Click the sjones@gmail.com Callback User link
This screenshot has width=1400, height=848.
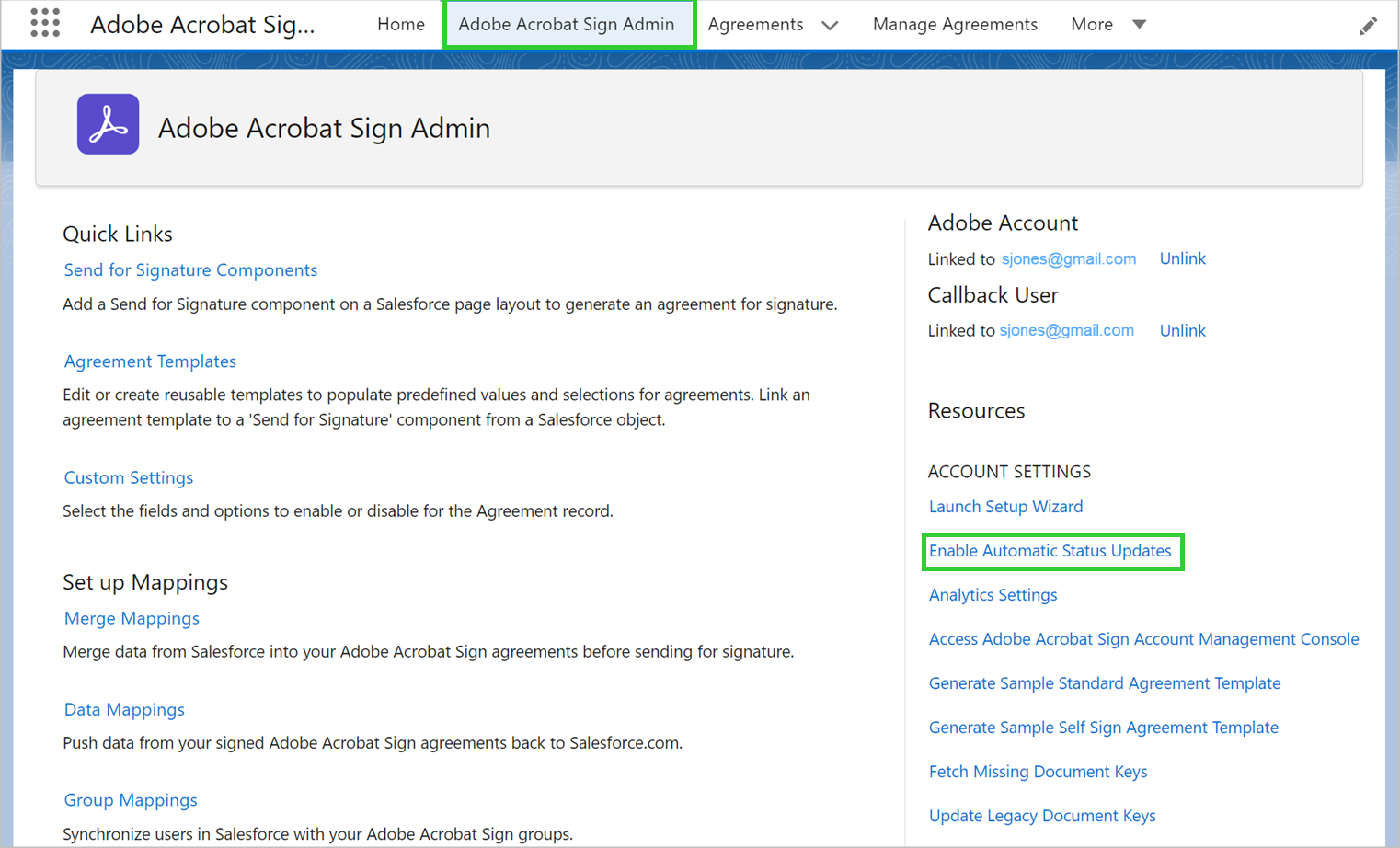1066,330
